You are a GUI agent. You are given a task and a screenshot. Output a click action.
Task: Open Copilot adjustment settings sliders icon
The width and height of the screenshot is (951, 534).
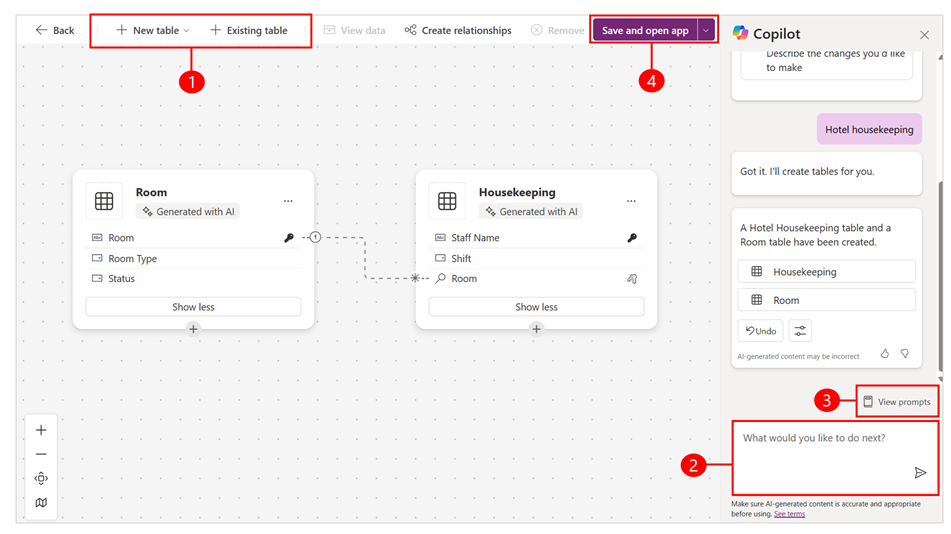[801, 331]
